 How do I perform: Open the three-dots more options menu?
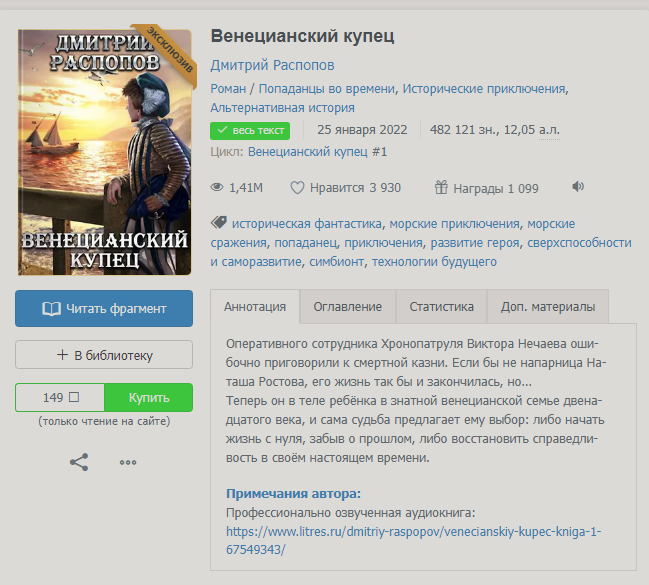pos(128,462)
